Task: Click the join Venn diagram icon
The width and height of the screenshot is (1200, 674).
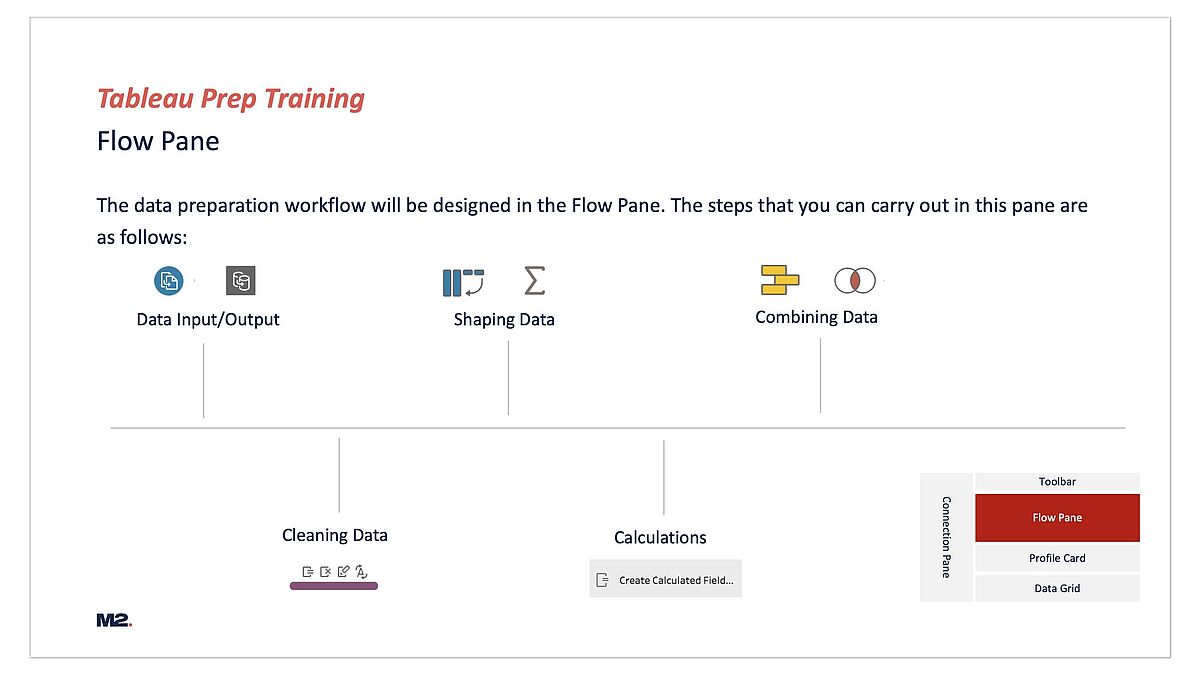Action: 855,281
